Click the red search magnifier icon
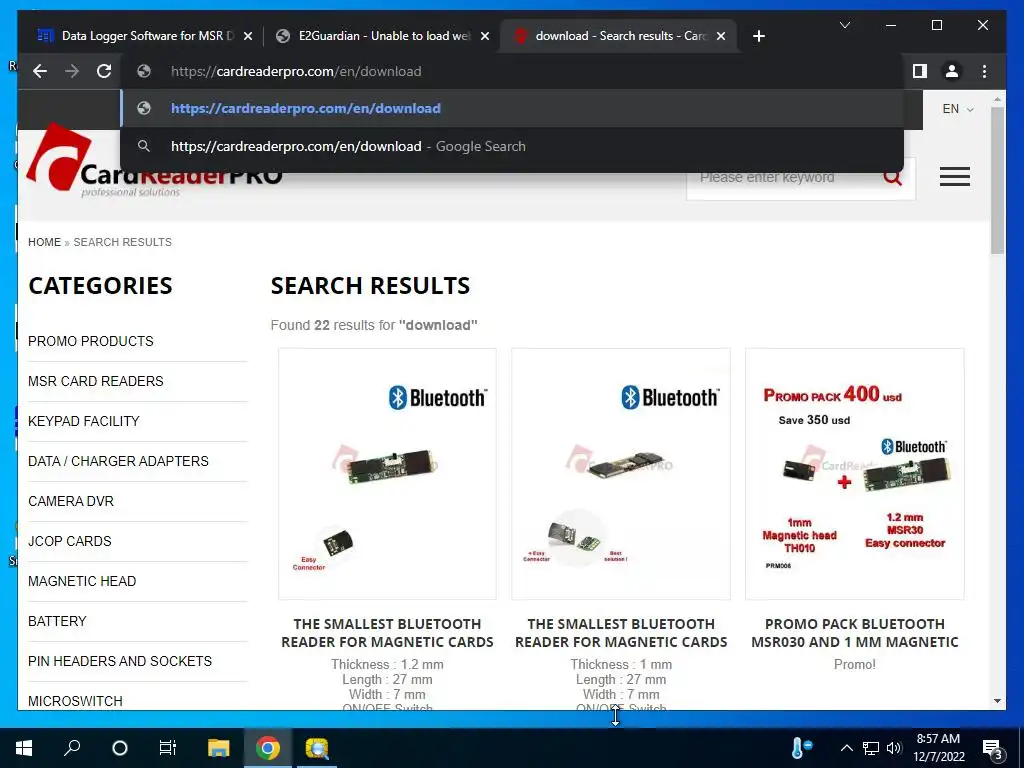Screen dimensions: 1024x768 click(892, 177)
